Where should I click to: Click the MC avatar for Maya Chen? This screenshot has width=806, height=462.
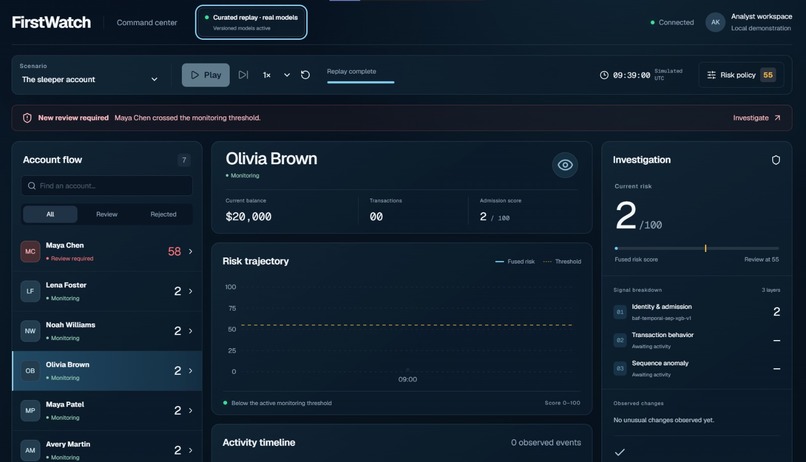click(x=30, y=251)
